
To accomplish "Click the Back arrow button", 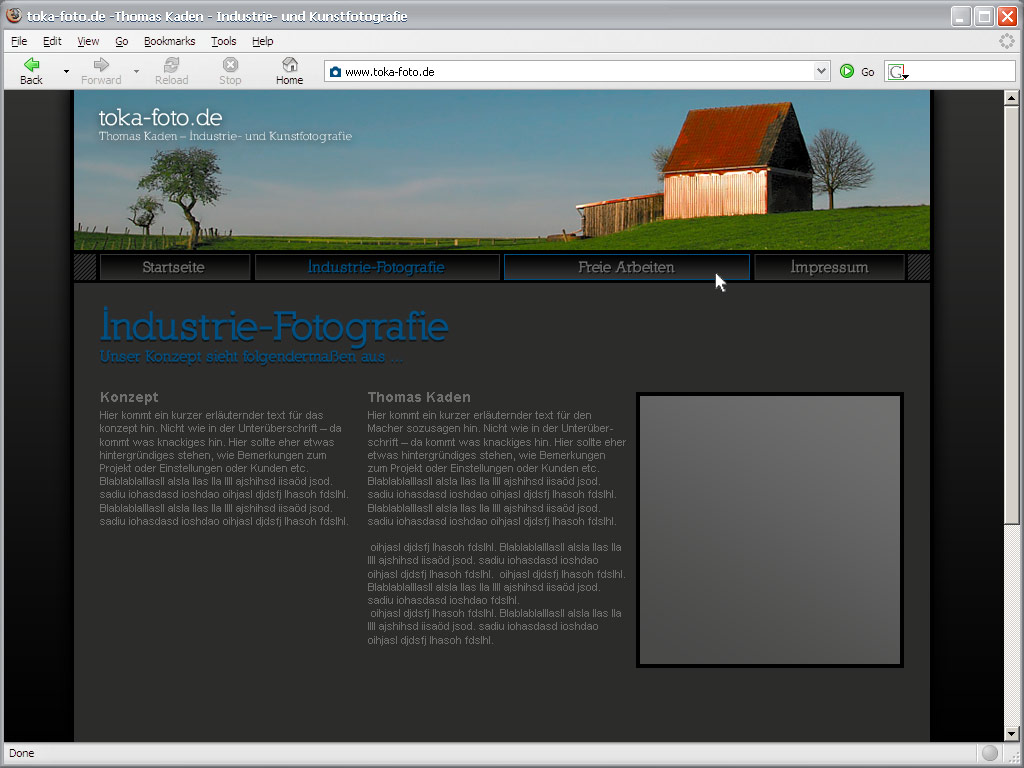I will tap(31, 66).
